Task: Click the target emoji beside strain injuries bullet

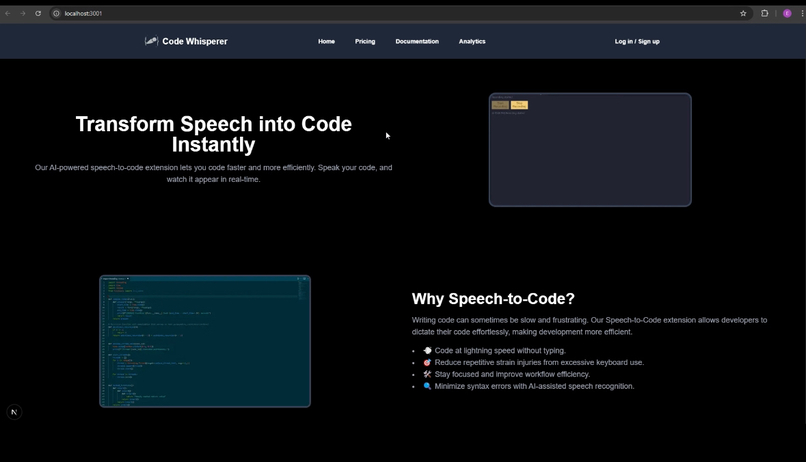Action: click(x=427, y=362)
